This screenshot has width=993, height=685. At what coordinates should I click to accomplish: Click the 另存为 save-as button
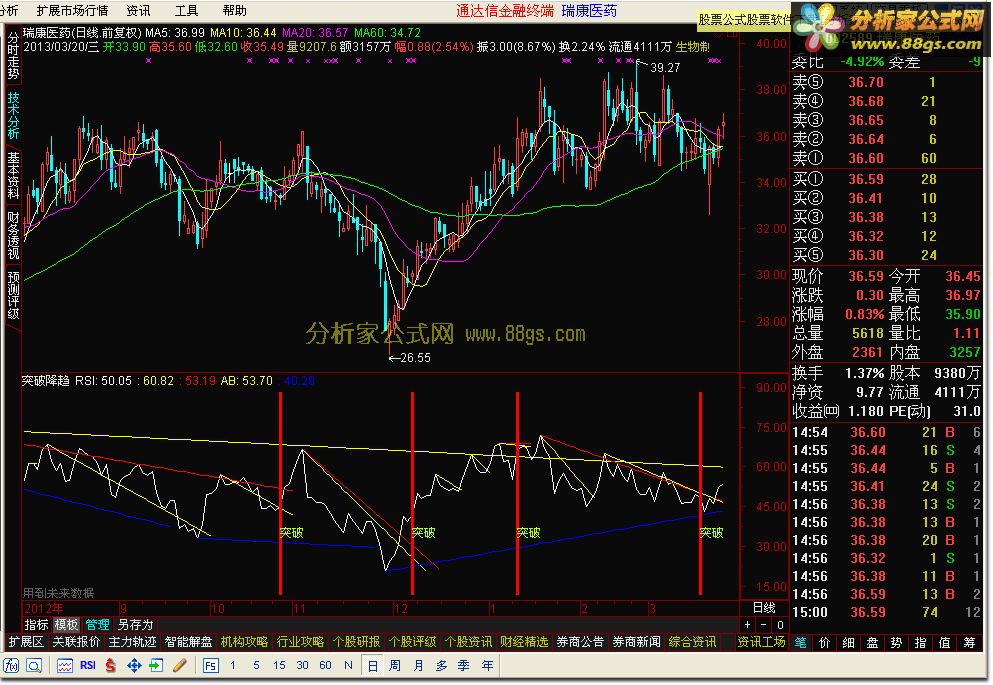[136, 625]
